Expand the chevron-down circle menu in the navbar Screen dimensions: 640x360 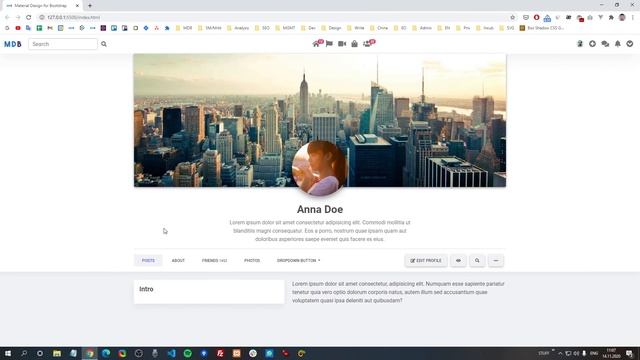(x=630, y=44)
